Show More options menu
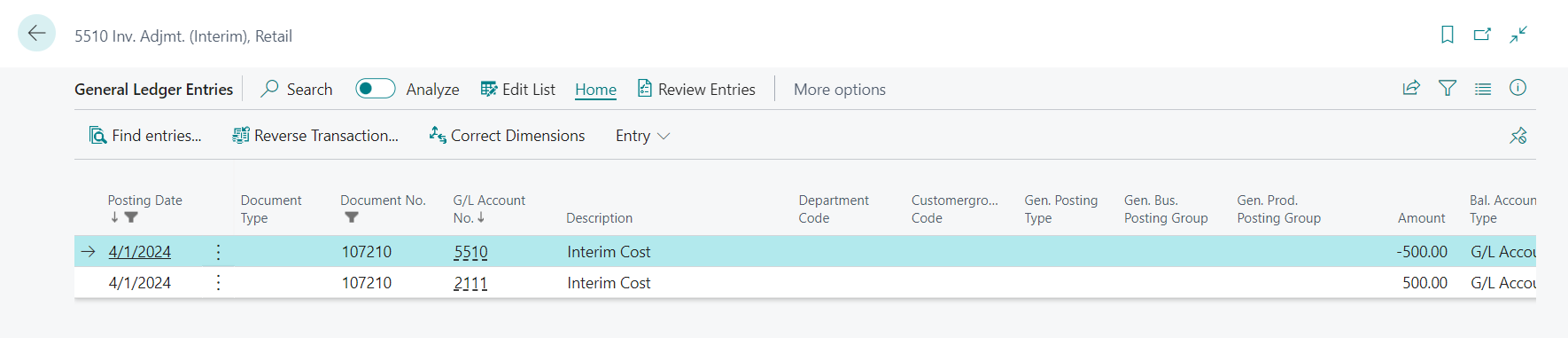Screen dimensions: 1568x338 [x=839, y=90]
